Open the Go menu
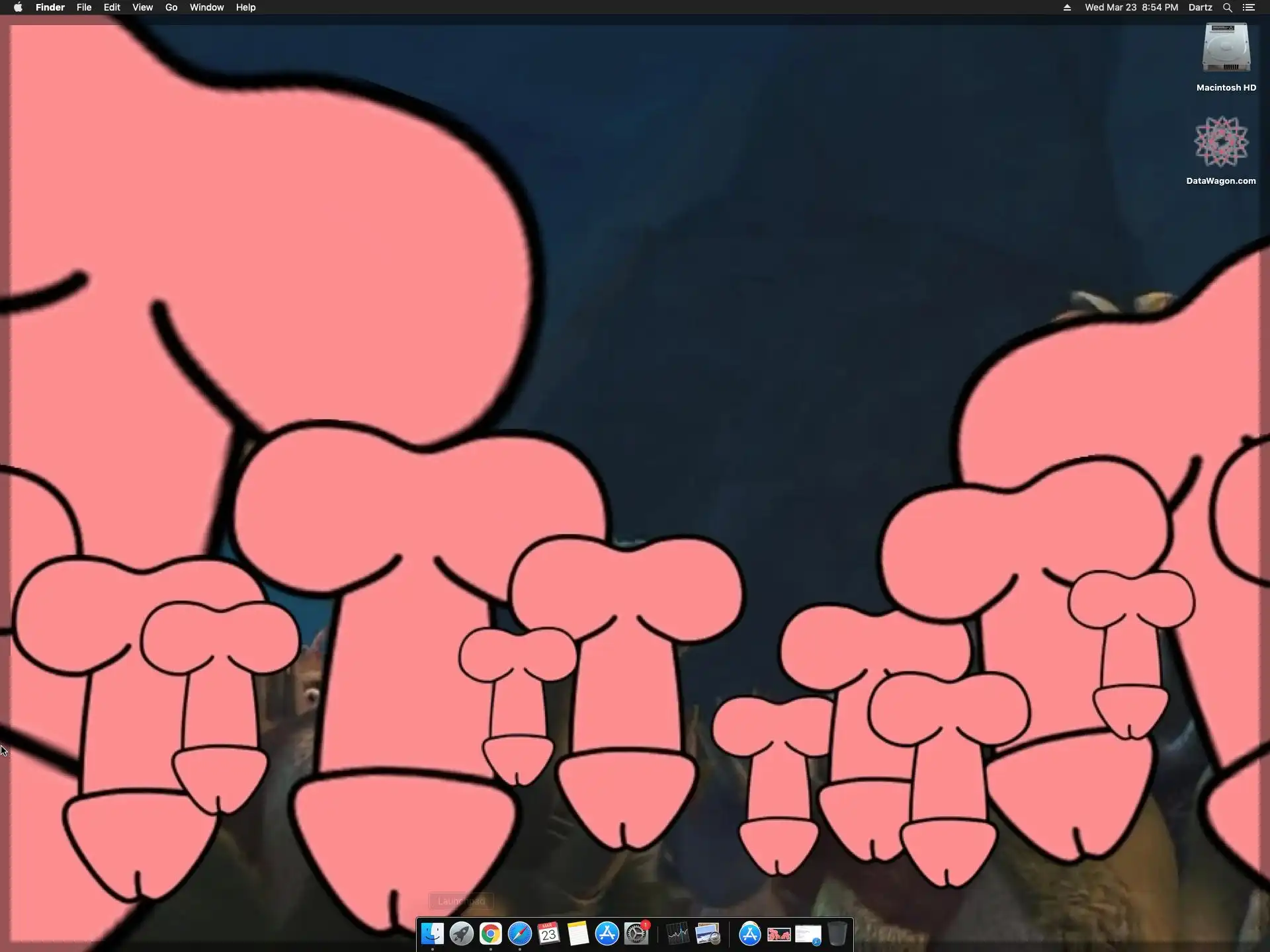 [171, 7]
